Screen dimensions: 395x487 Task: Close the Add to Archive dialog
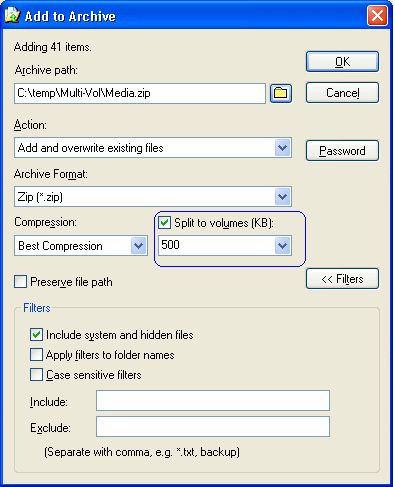click(377, 15)
